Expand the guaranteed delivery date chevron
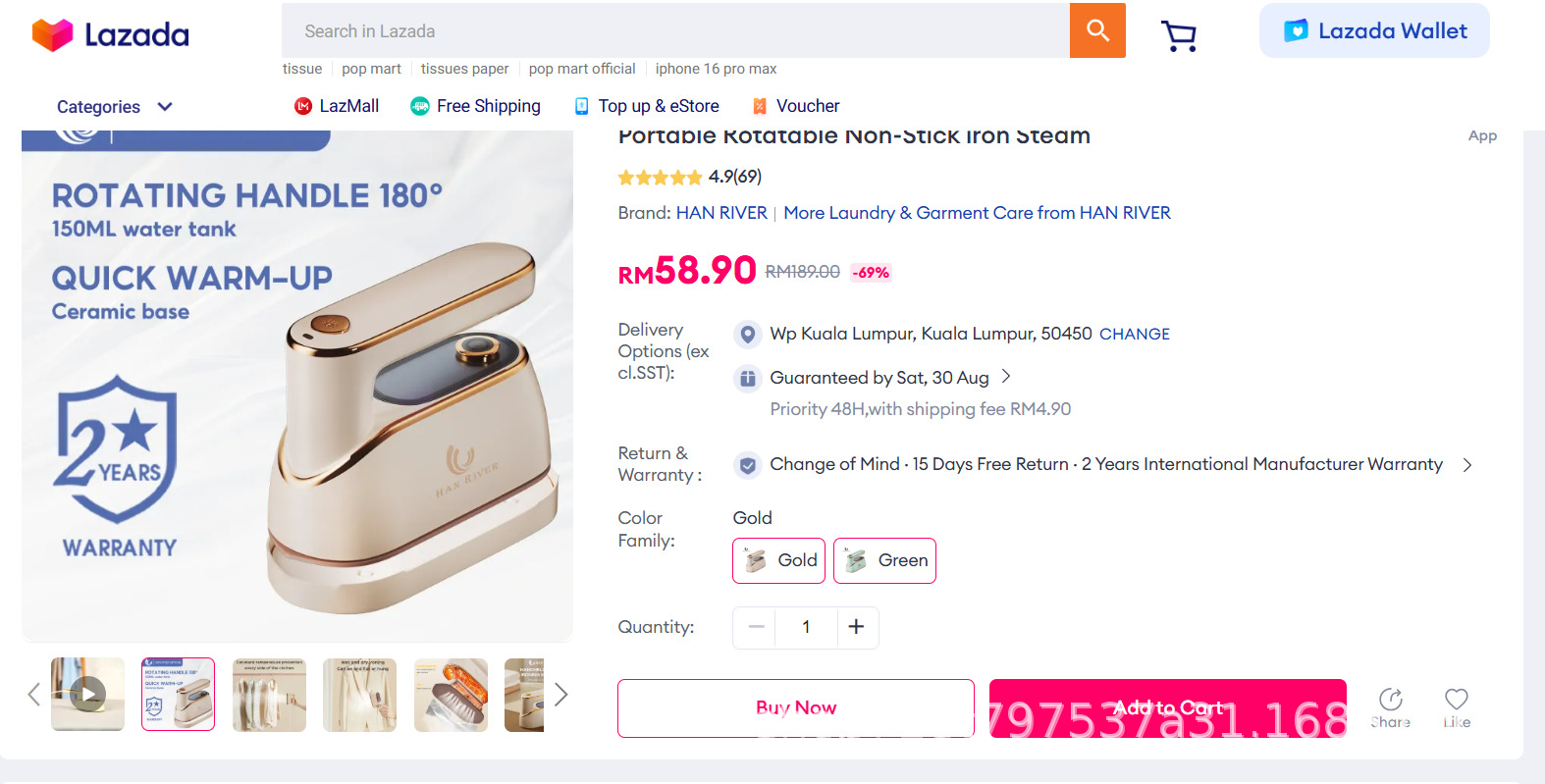The height and width of the screenshot is (784, 1545). [1006, 377]
